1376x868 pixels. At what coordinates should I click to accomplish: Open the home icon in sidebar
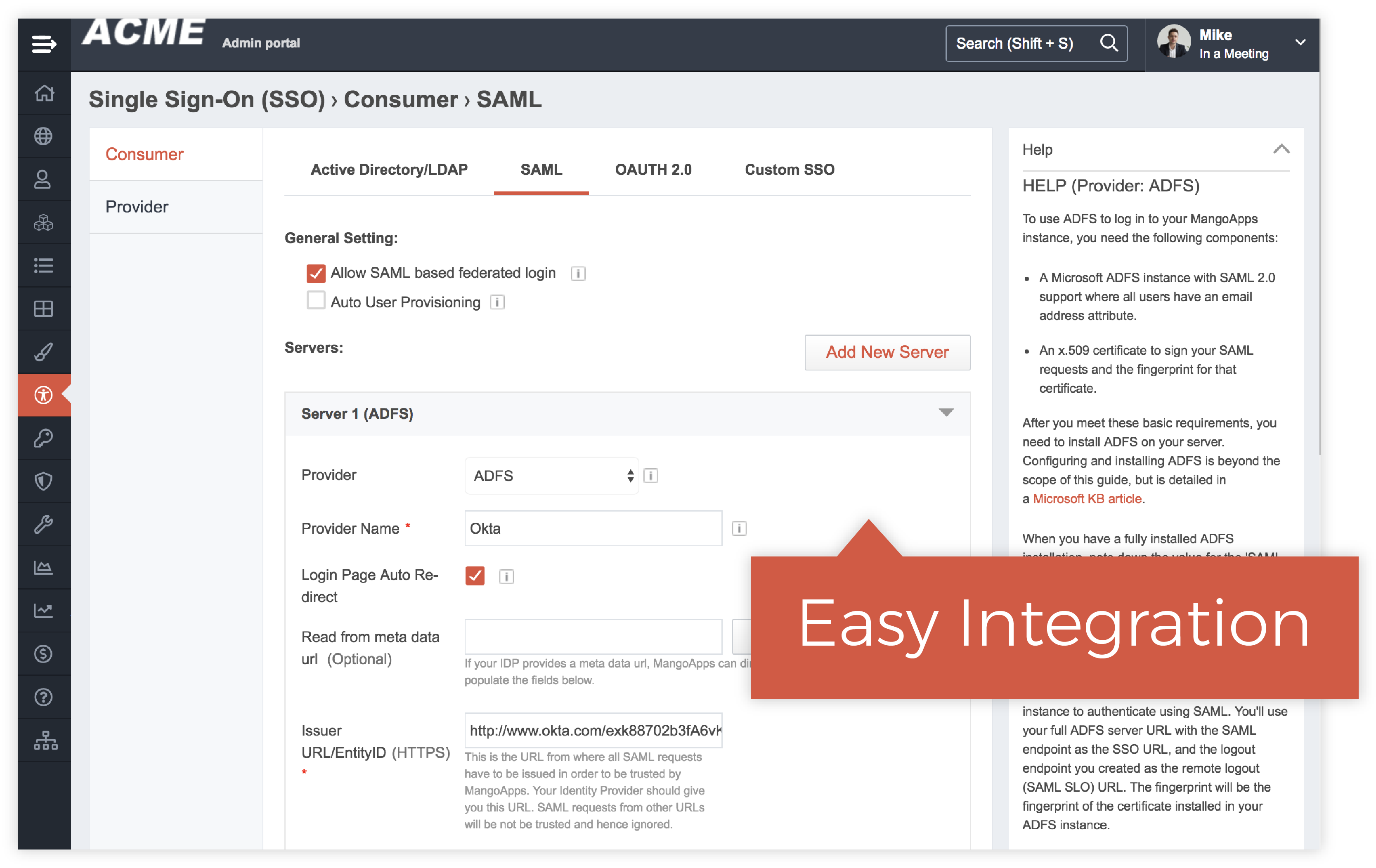(44, 93)
